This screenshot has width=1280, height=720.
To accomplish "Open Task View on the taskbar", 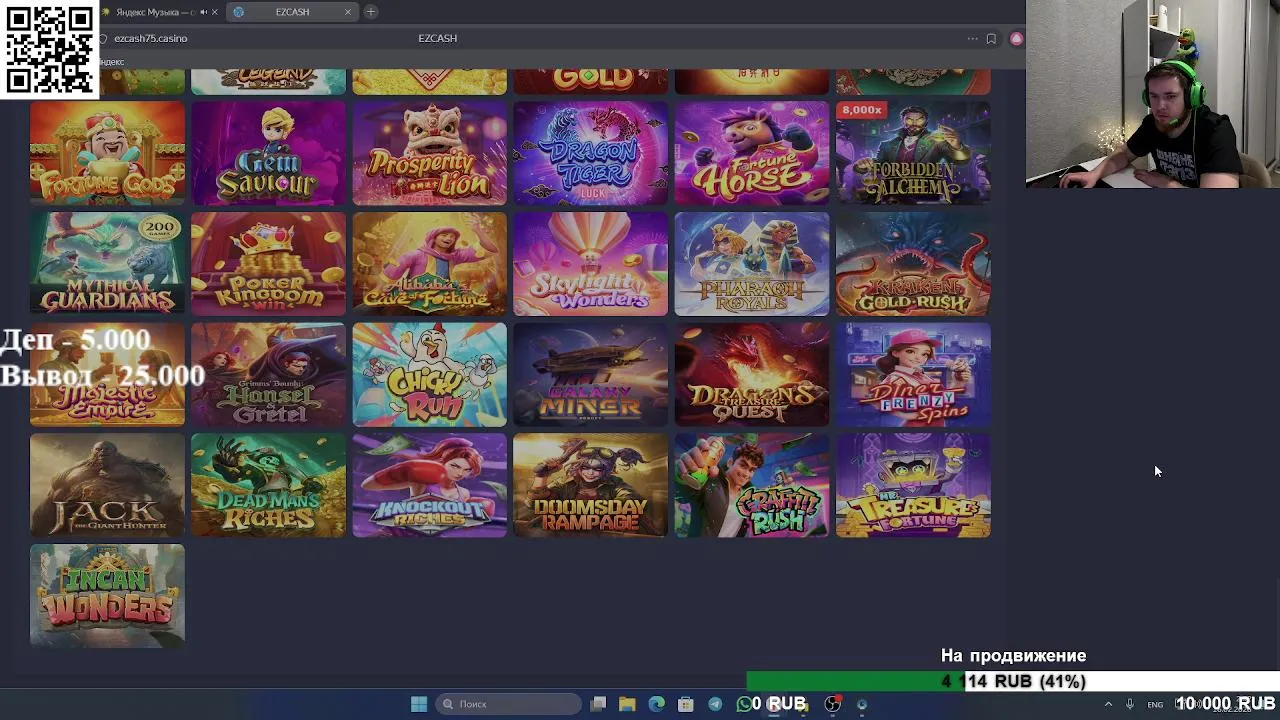I will click(x=598, y=704).
